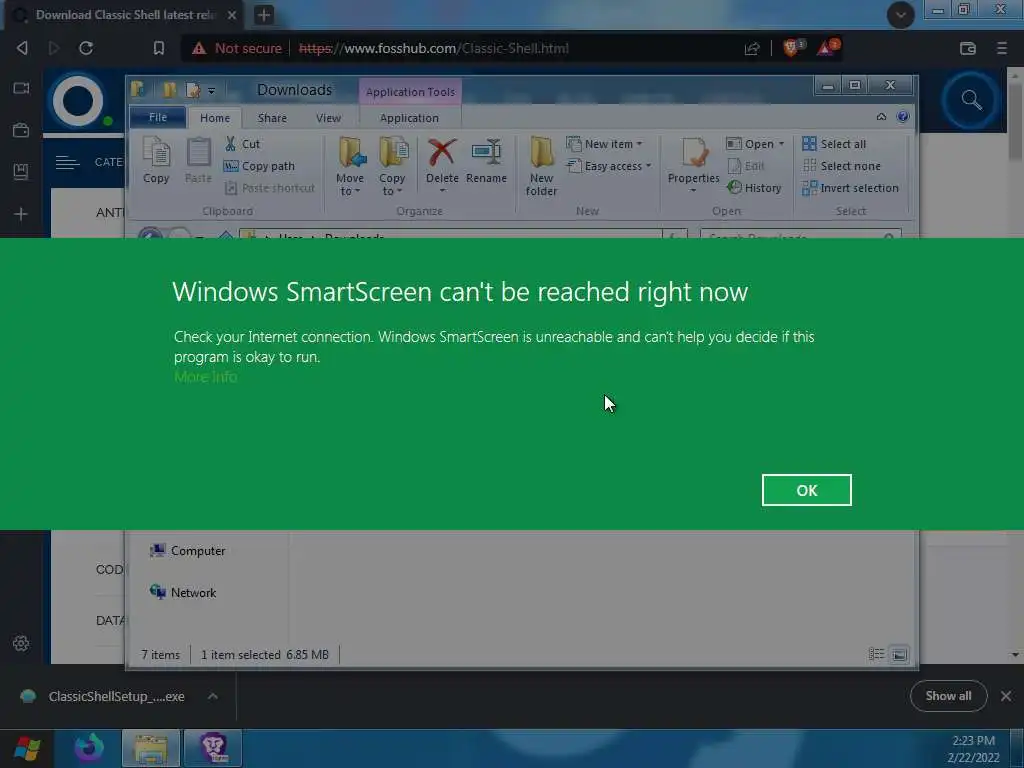The width and height of the screenshot is (1024, 768).
Task: Click Select none in Select group
Action: click(842, 166)
